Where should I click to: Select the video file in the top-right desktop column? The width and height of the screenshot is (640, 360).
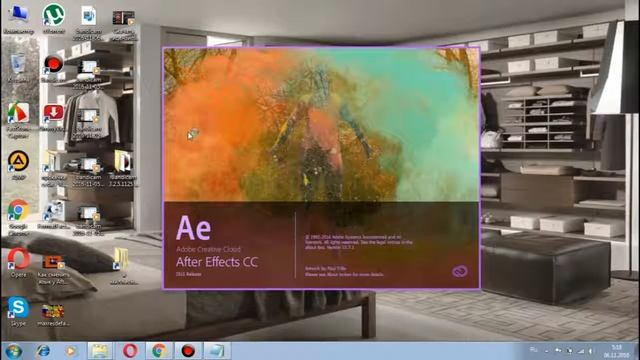(124, 24)
